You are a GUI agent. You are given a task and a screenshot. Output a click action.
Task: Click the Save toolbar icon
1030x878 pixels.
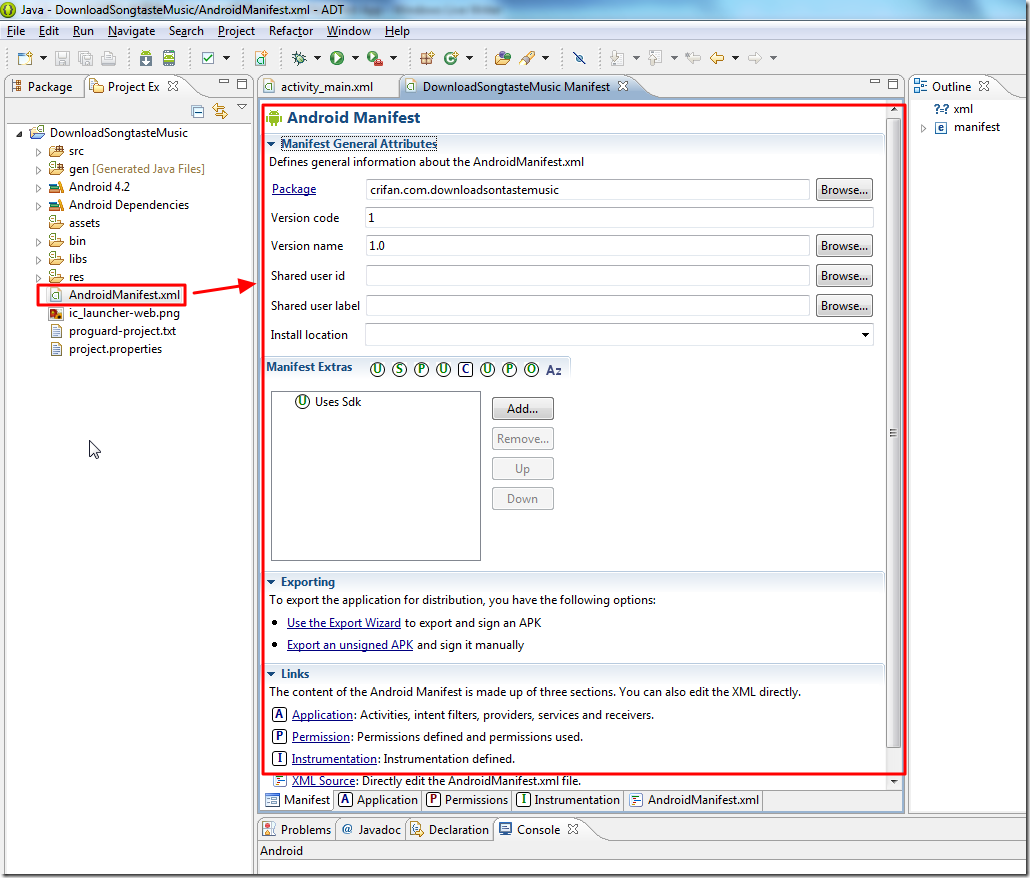click(x=62, y=58)
